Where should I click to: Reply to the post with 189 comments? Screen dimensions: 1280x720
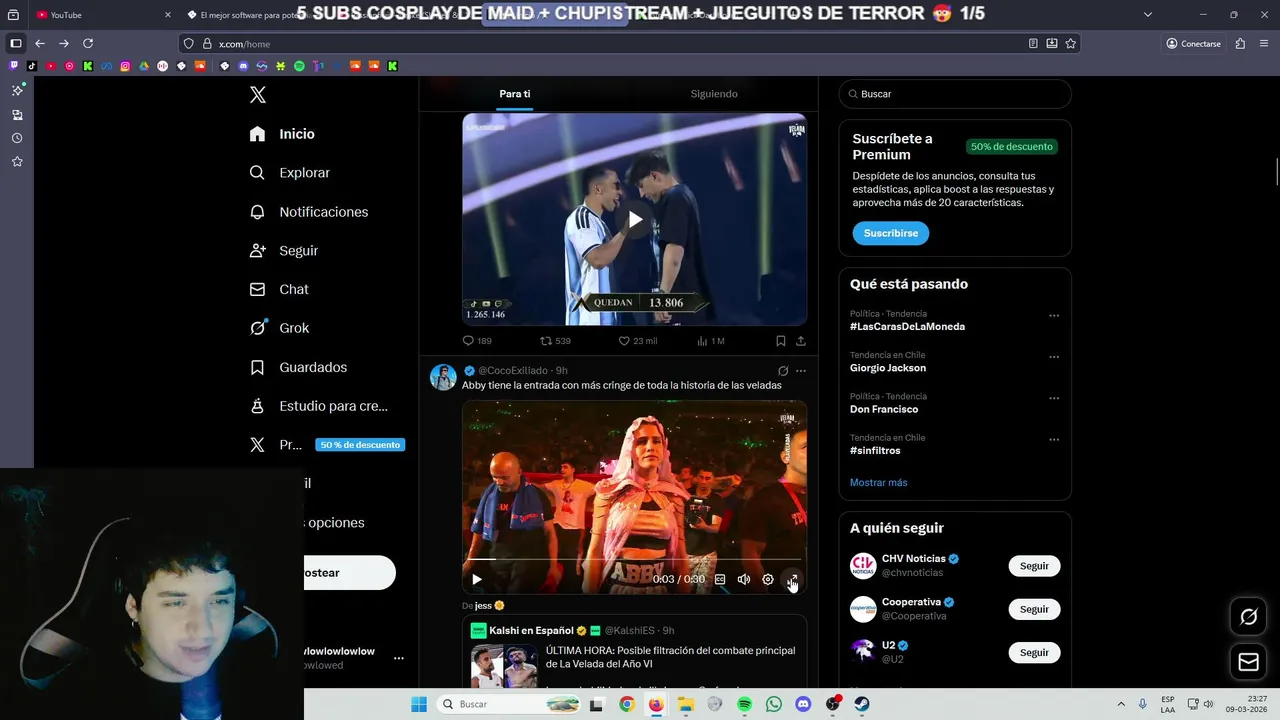477,341
